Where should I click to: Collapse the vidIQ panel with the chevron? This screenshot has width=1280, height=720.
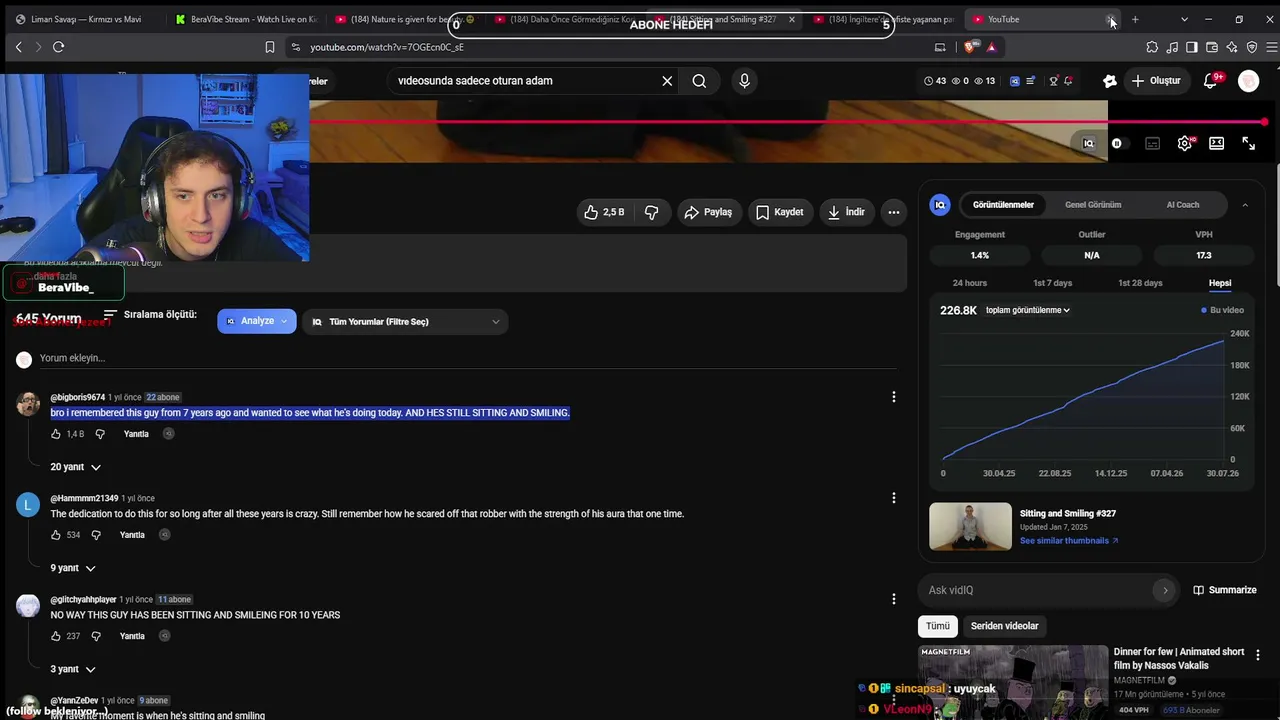[1245, 205]
